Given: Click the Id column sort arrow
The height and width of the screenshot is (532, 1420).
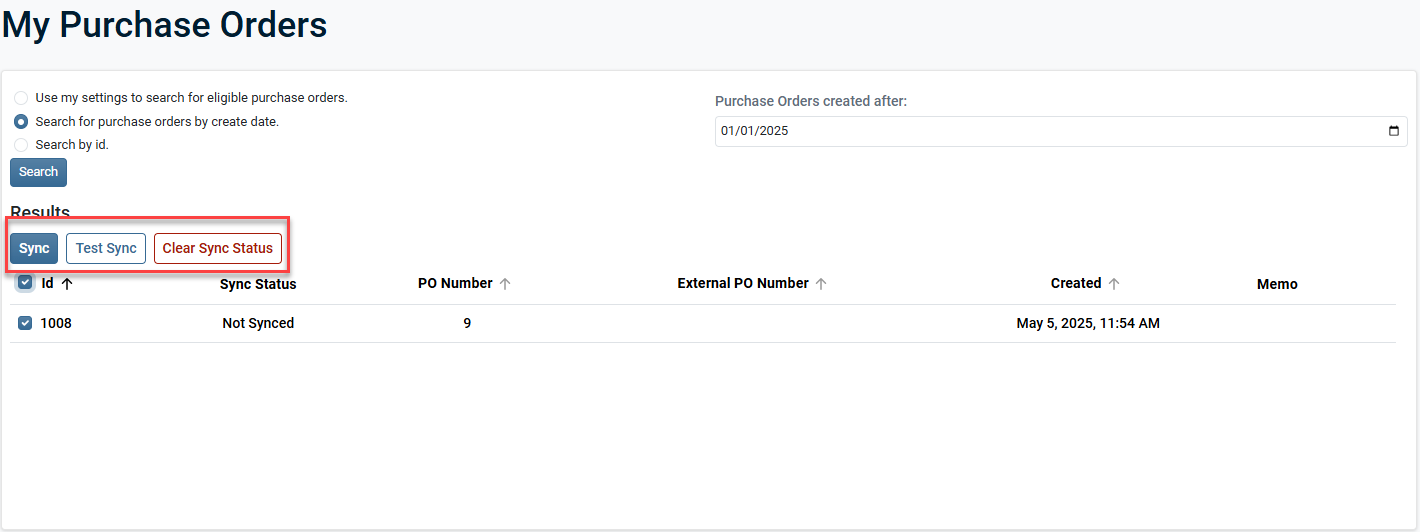Looking at the screenshot, I should click(x=67, y=284).
